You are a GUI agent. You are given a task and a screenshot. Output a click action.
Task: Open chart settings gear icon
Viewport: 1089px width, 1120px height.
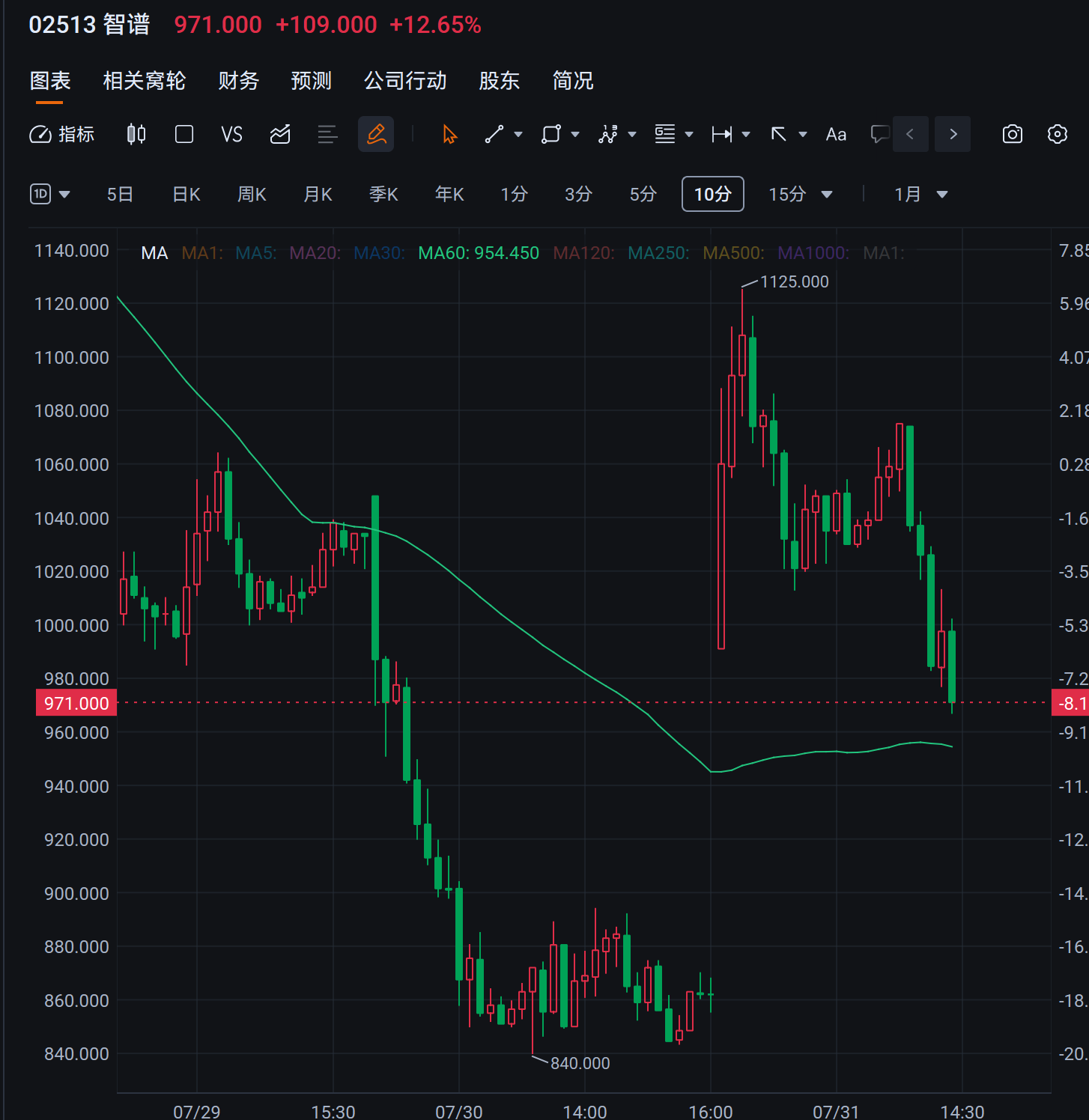pos(1058,134)
